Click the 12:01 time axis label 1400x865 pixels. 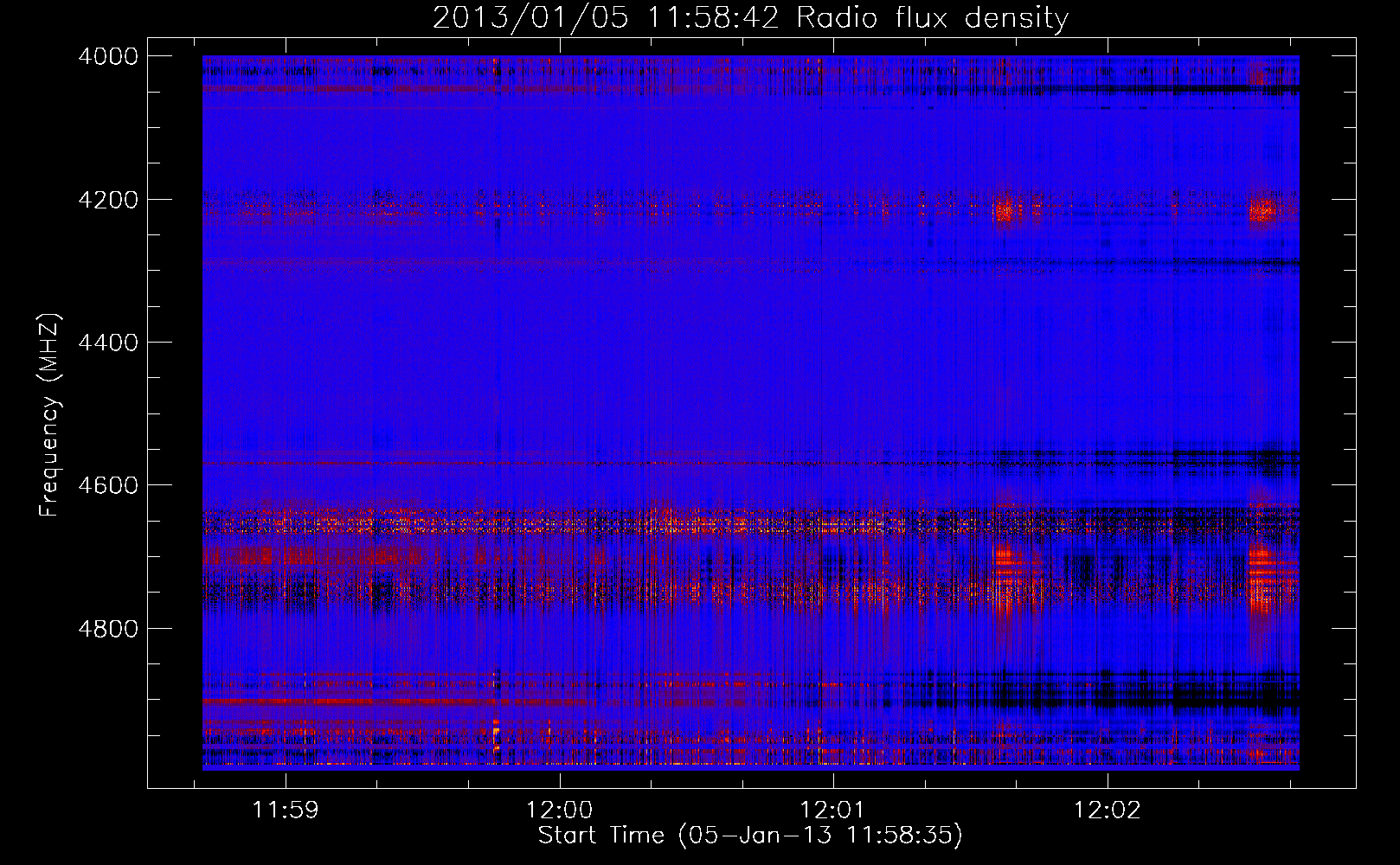click(x=832, y=811)
